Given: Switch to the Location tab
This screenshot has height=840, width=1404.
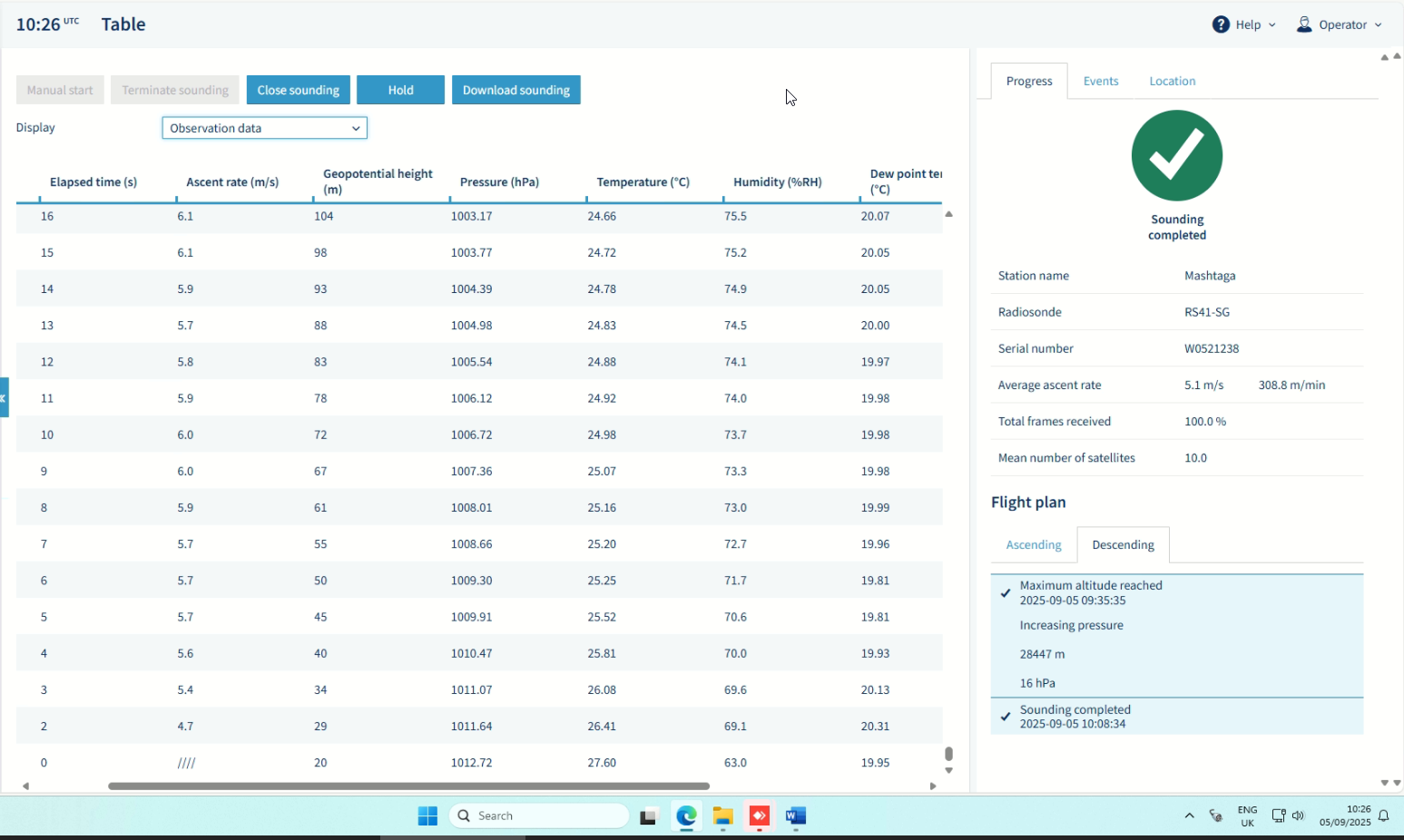Looking at the screenshot, I should click(1172, 81).
